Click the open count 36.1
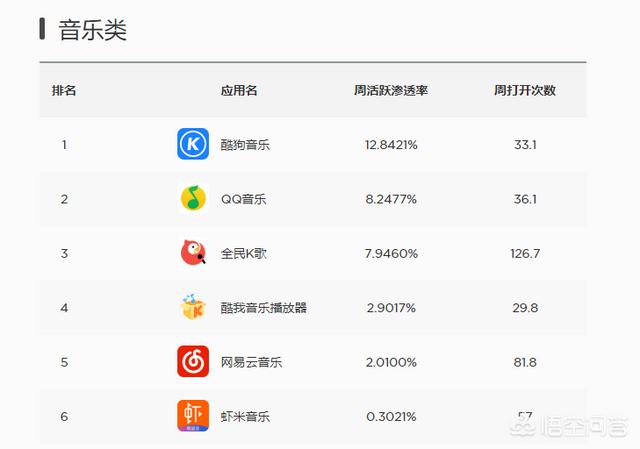This screenshot has width=640, height=449. [x=525, y=199]
